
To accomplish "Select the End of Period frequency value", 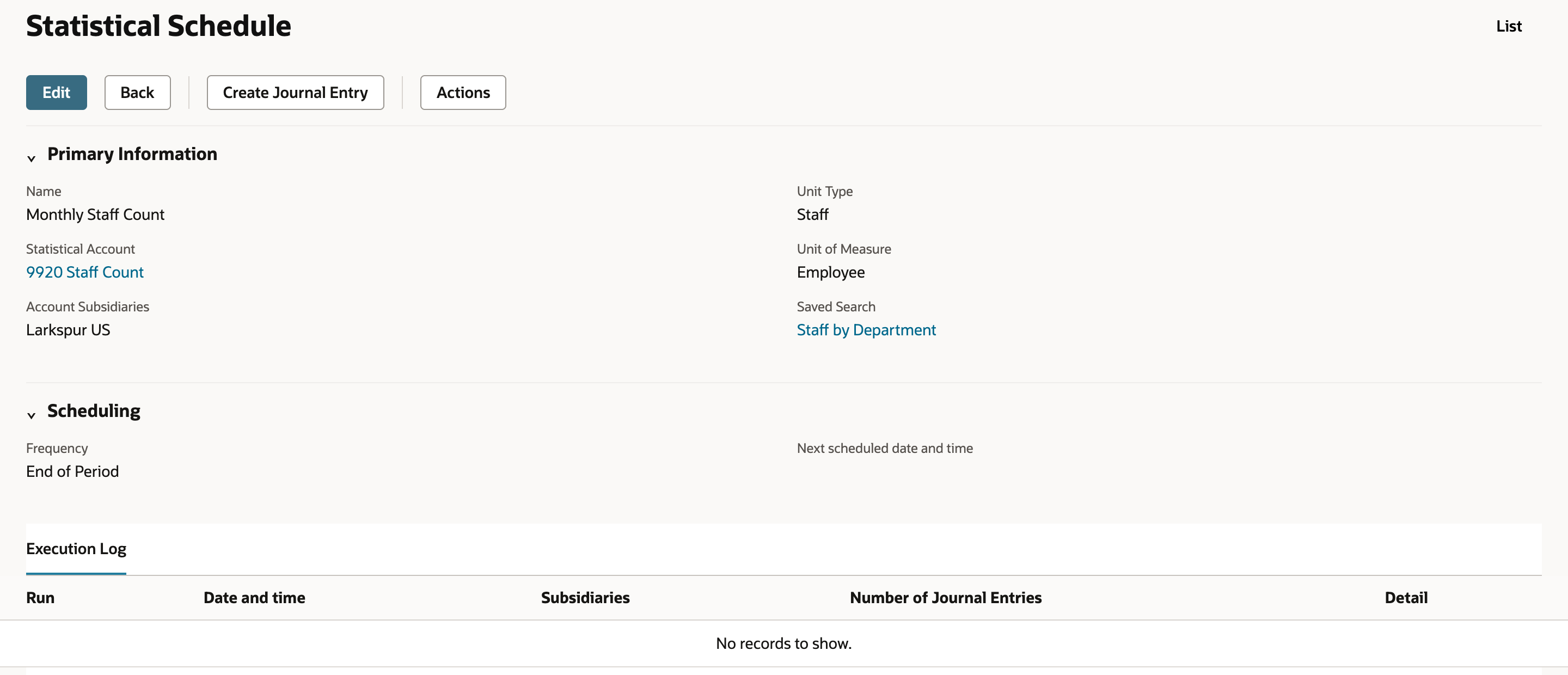I will tap(72, 471).
